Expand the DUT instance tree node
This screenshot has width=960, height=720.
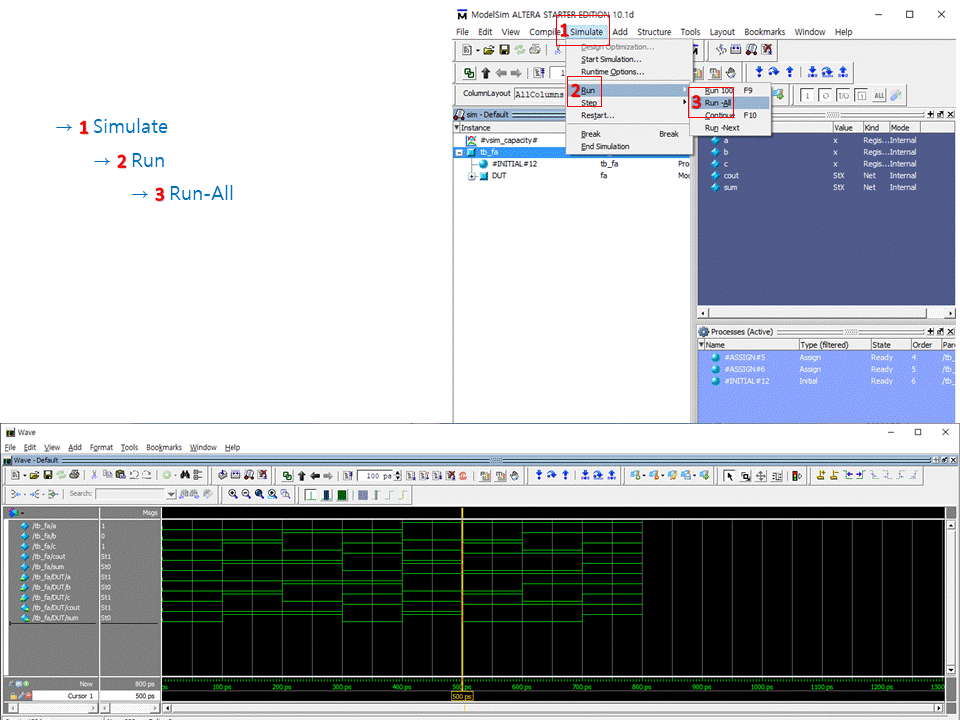tap(471, 176)
